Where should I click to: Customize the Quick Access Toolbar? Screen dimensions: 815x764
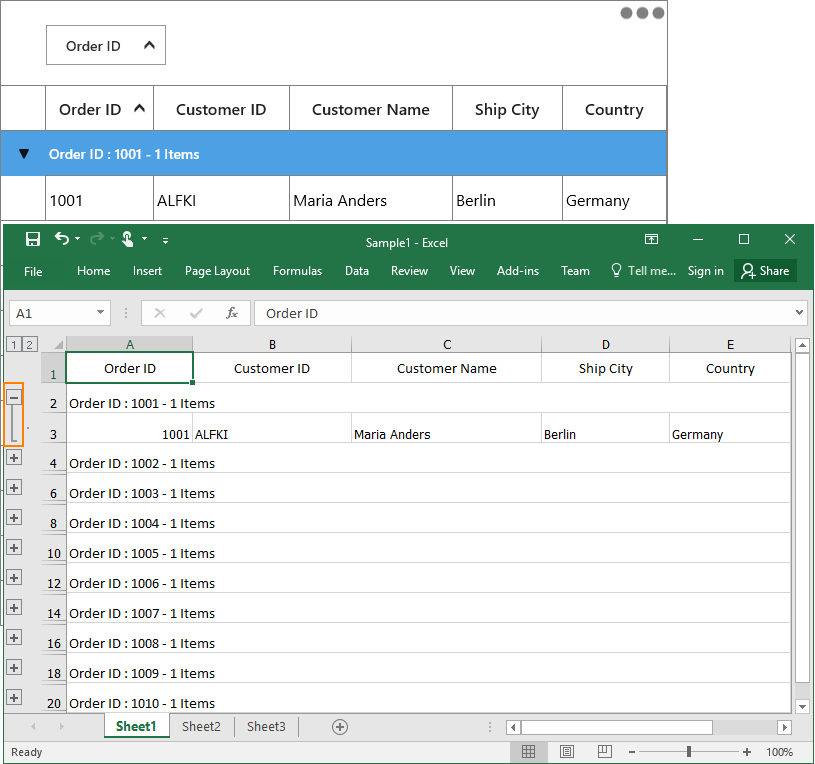pyautogui.click(x=165, y=241)
